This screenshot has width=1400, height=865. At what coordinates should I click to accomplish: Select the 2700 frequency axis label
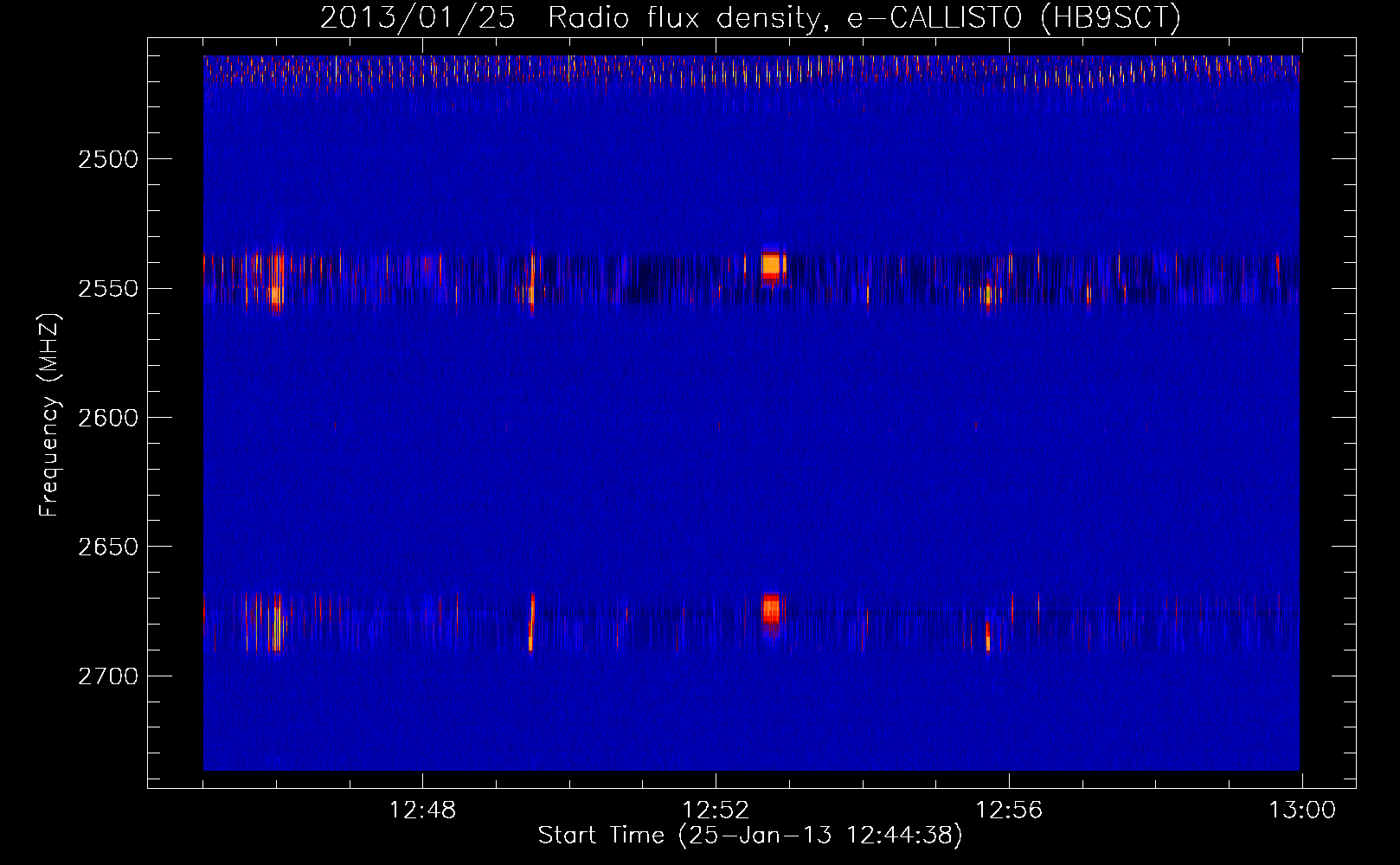point(108,676)
